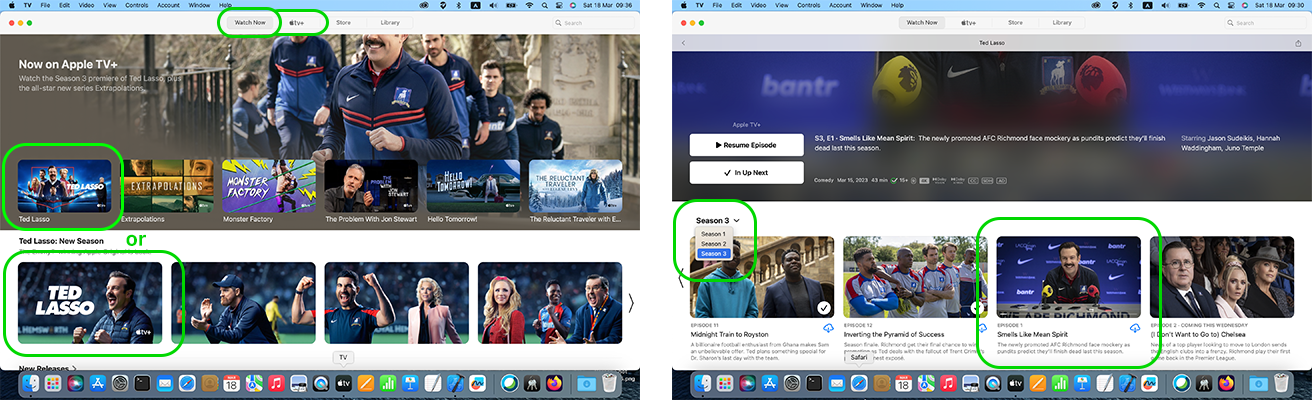Open Mail in the right dock
Viewport: 1312px width, 400px height.
coord(836,383)
